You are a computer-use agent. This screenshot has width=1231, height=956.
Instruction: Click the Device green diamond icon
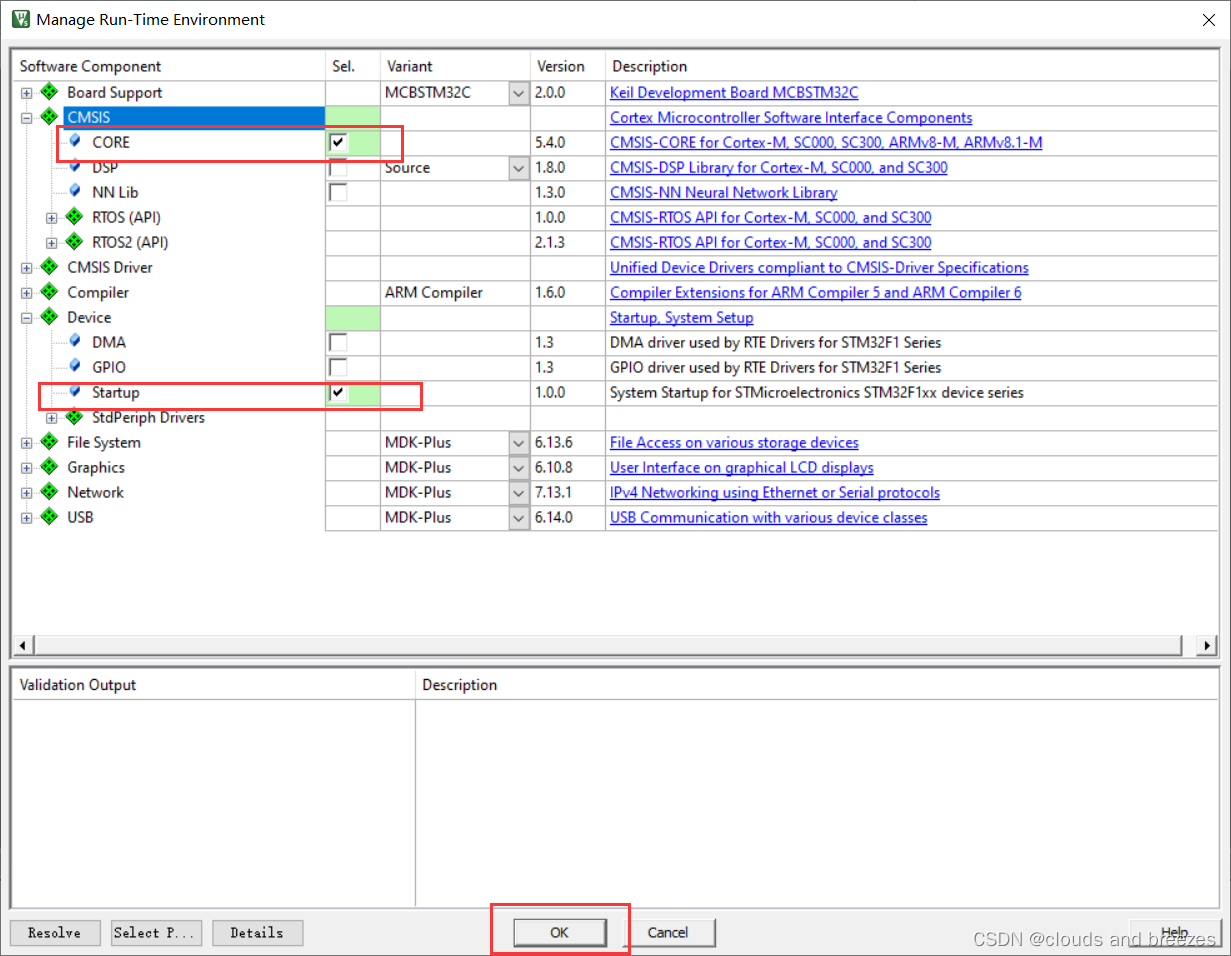49,317
